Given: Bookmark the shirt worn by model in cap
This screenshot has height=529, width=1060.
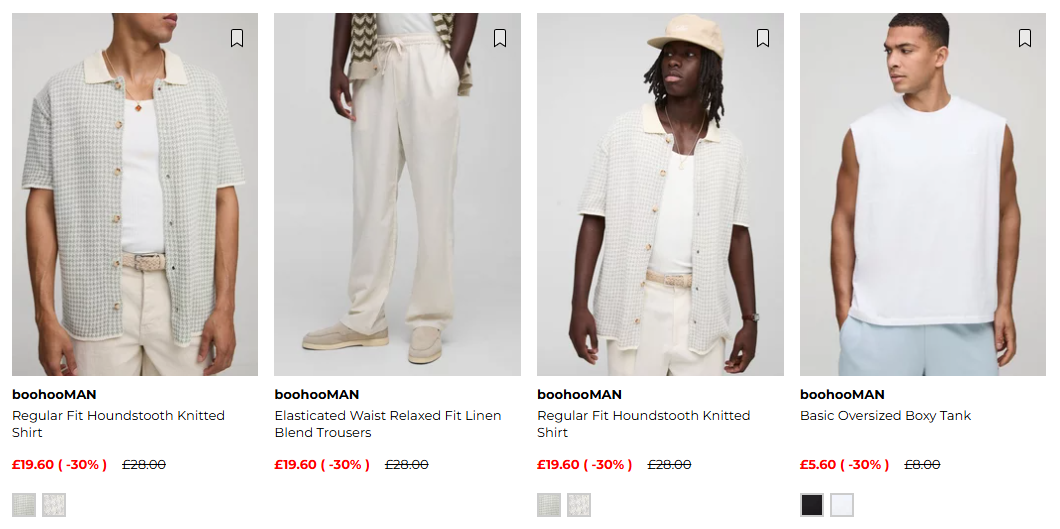Looking at the screenshot, I should coord(762,38).
